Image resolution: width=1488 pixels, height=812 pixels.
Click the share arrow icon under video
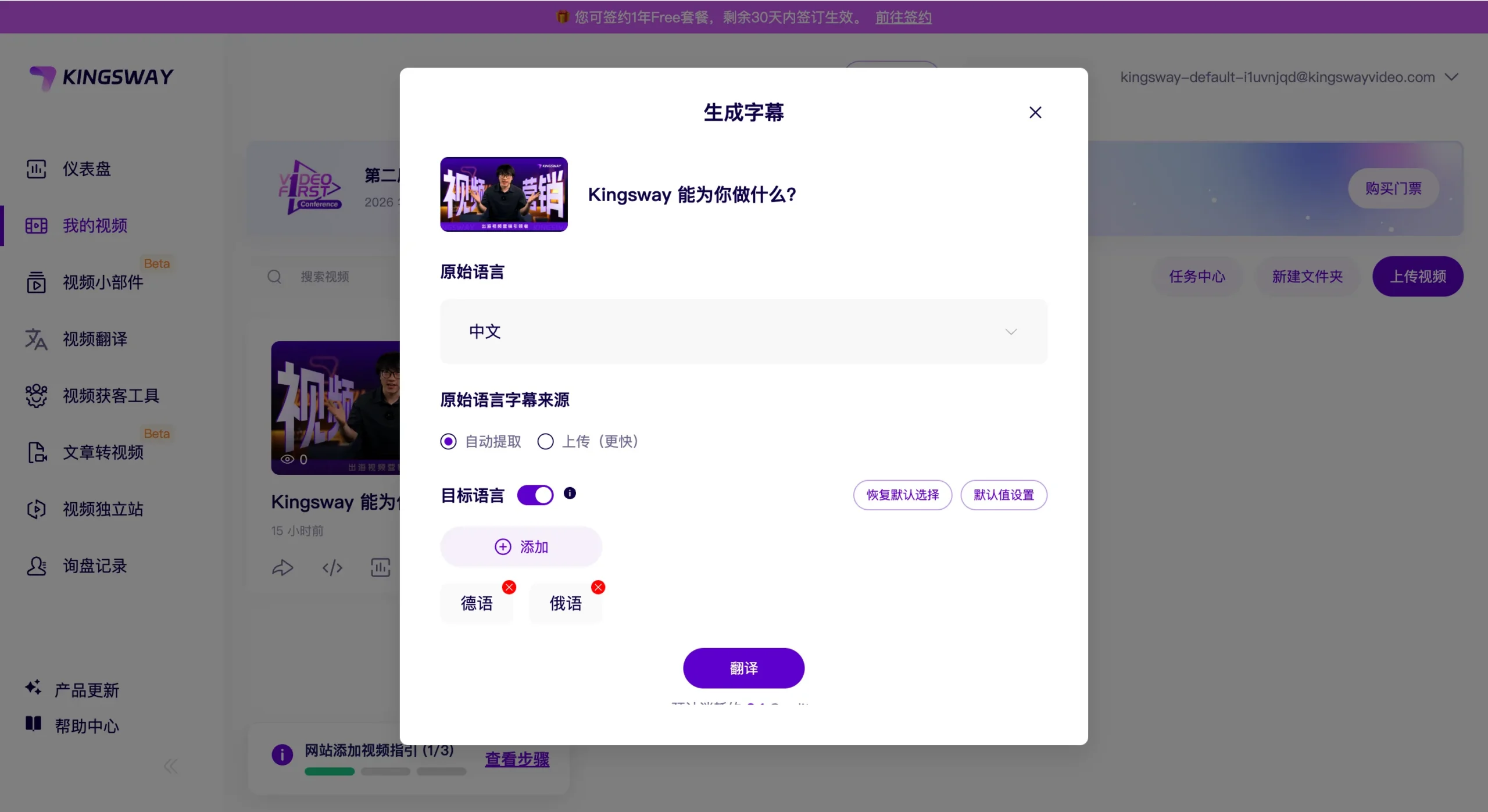tap(282, 567)
